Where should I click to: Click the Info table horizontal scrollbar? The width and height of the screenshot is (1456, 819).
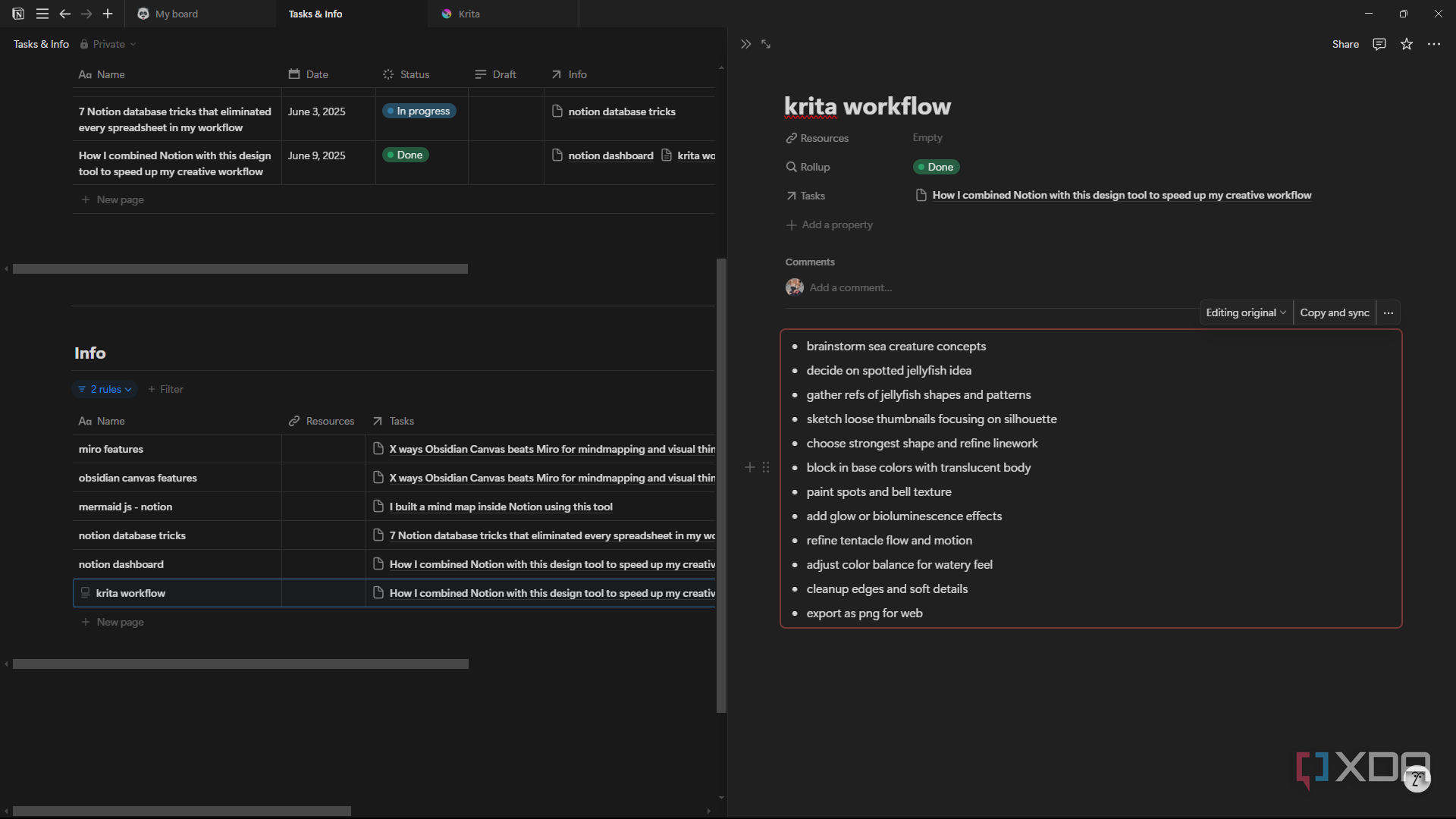click(x=240, y=664)
